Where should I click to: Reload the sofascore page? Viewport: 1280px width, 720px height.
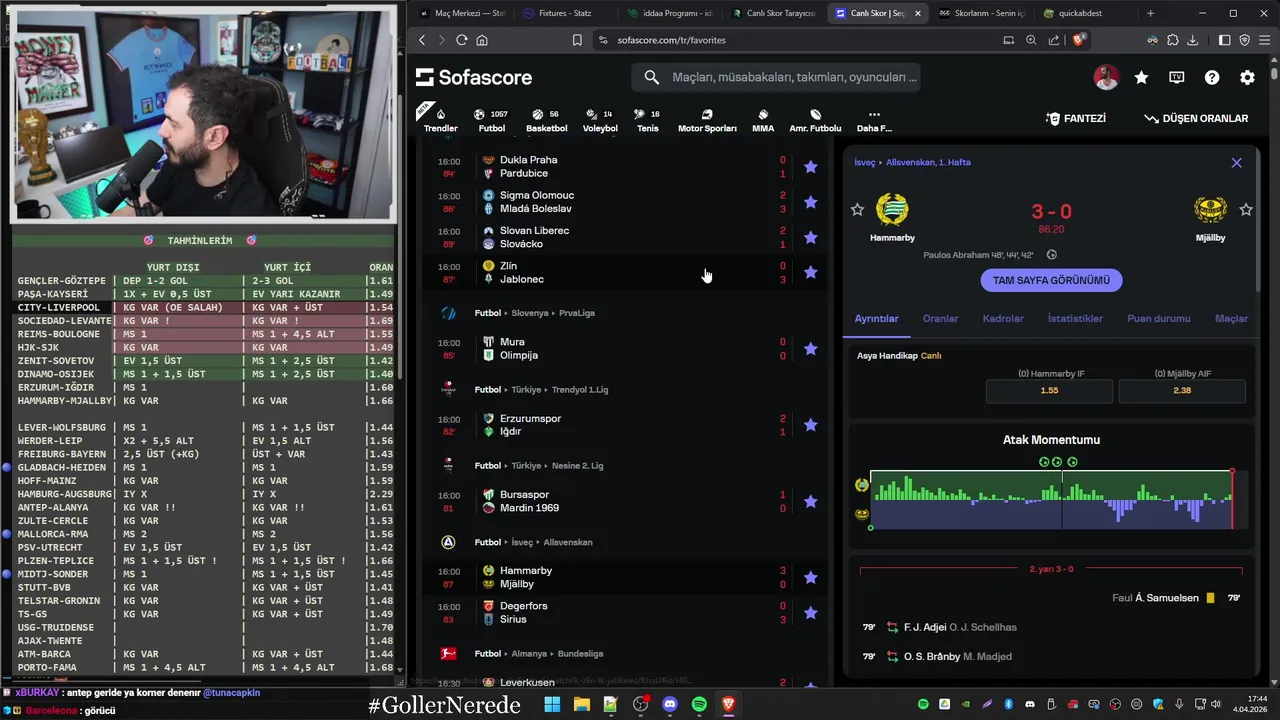(x=461, y=40)
